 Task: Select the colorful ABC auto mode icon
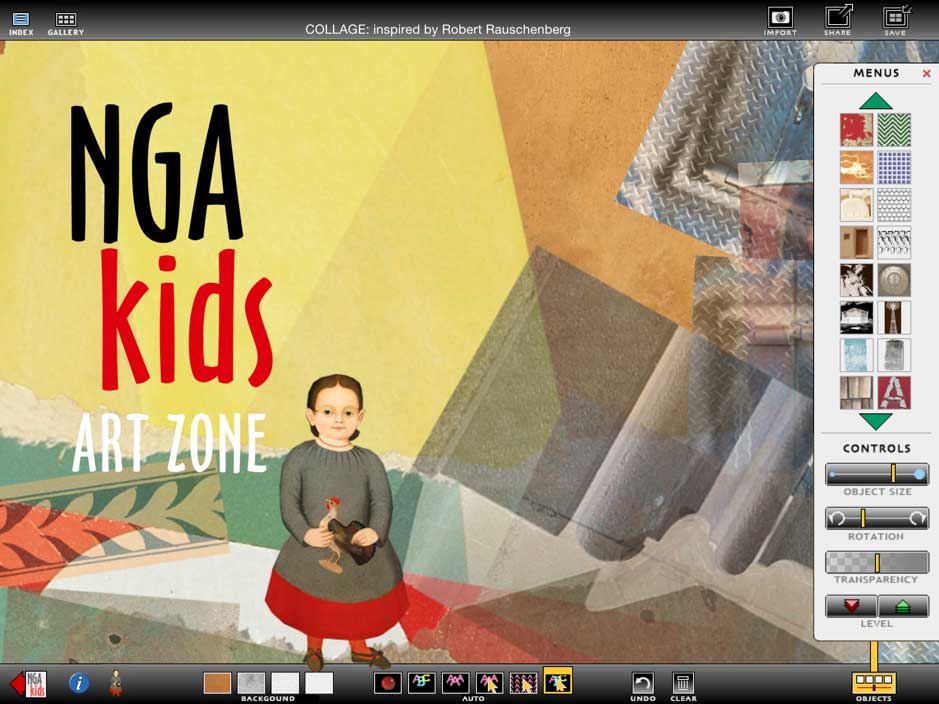(x=422, y=683)
